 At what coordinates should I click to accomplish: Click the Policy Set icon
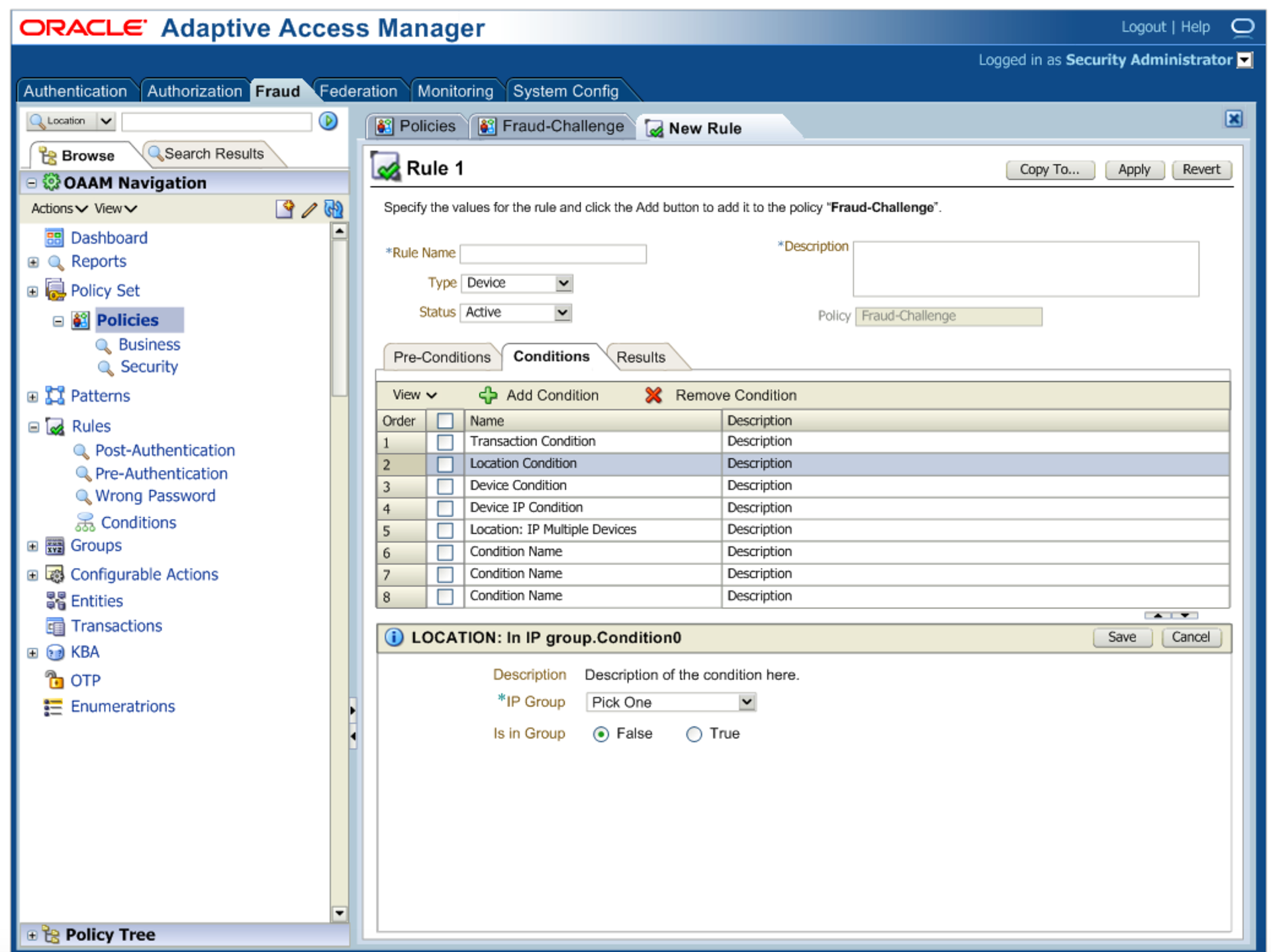click(55, 290)
